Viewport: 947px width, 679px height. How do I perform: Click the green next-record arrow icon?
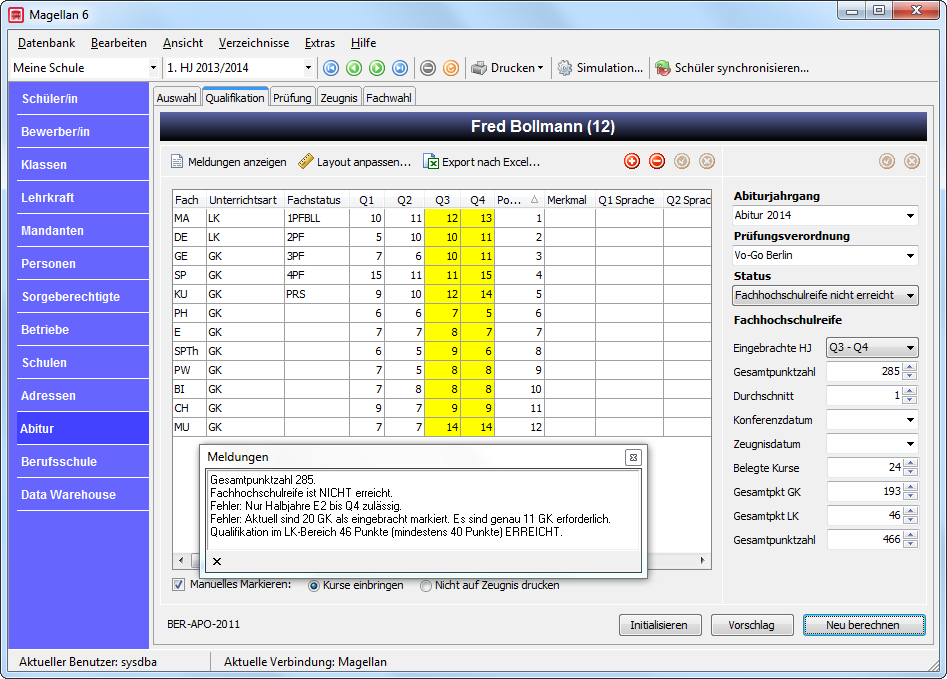pos(377,68)
